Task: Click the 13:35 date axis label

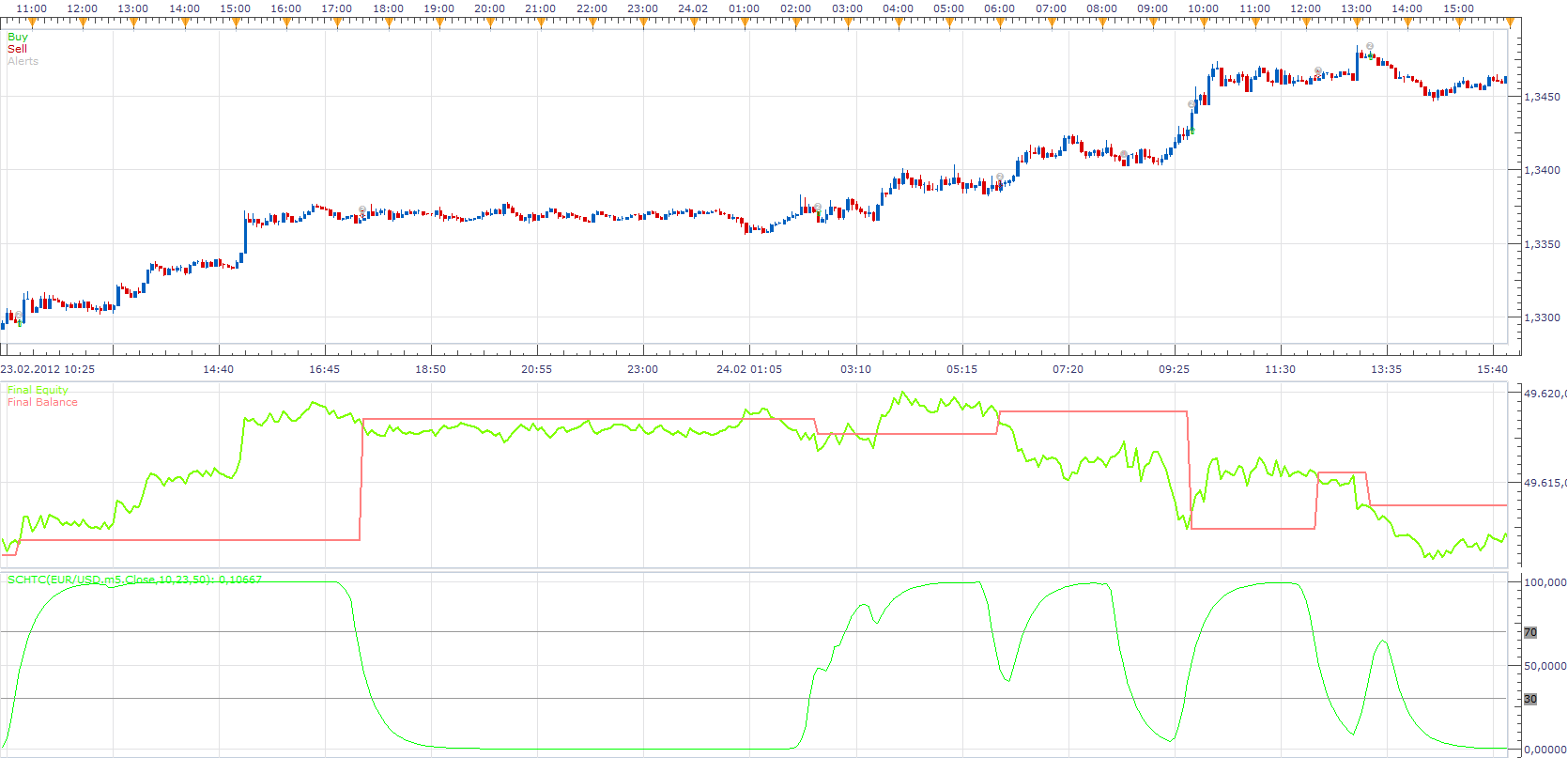Action: (1386, 369)
